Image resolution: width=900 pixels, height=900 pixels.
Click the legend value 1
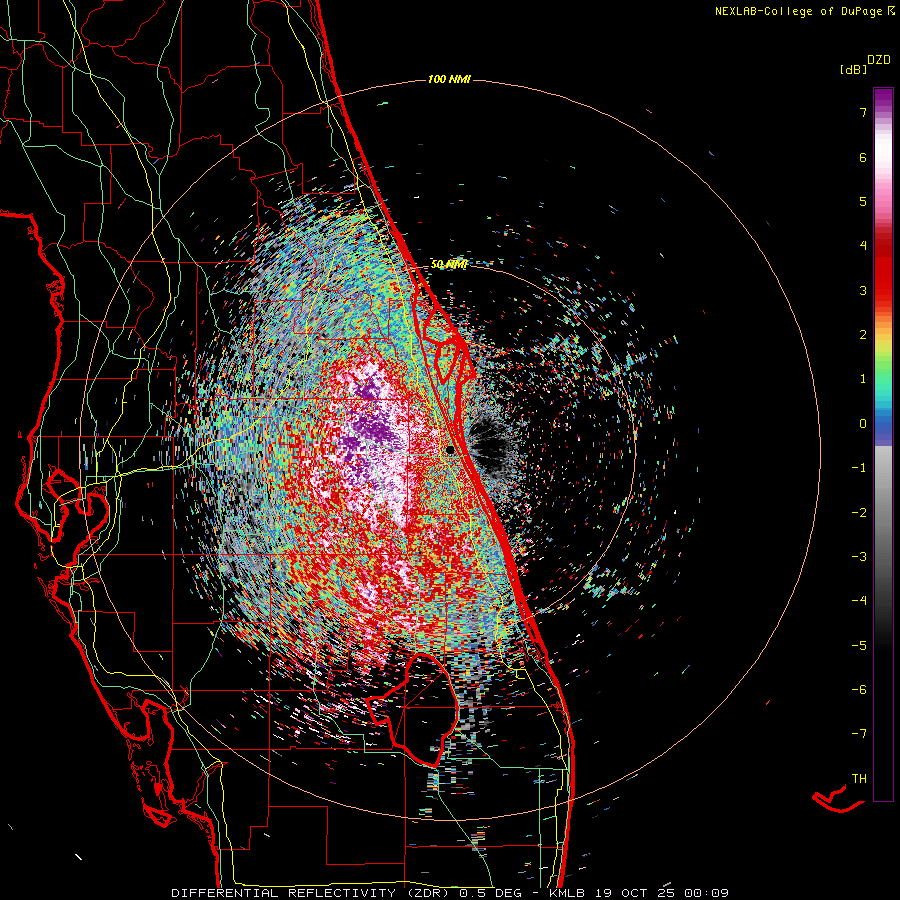click(x=863, y=379)
